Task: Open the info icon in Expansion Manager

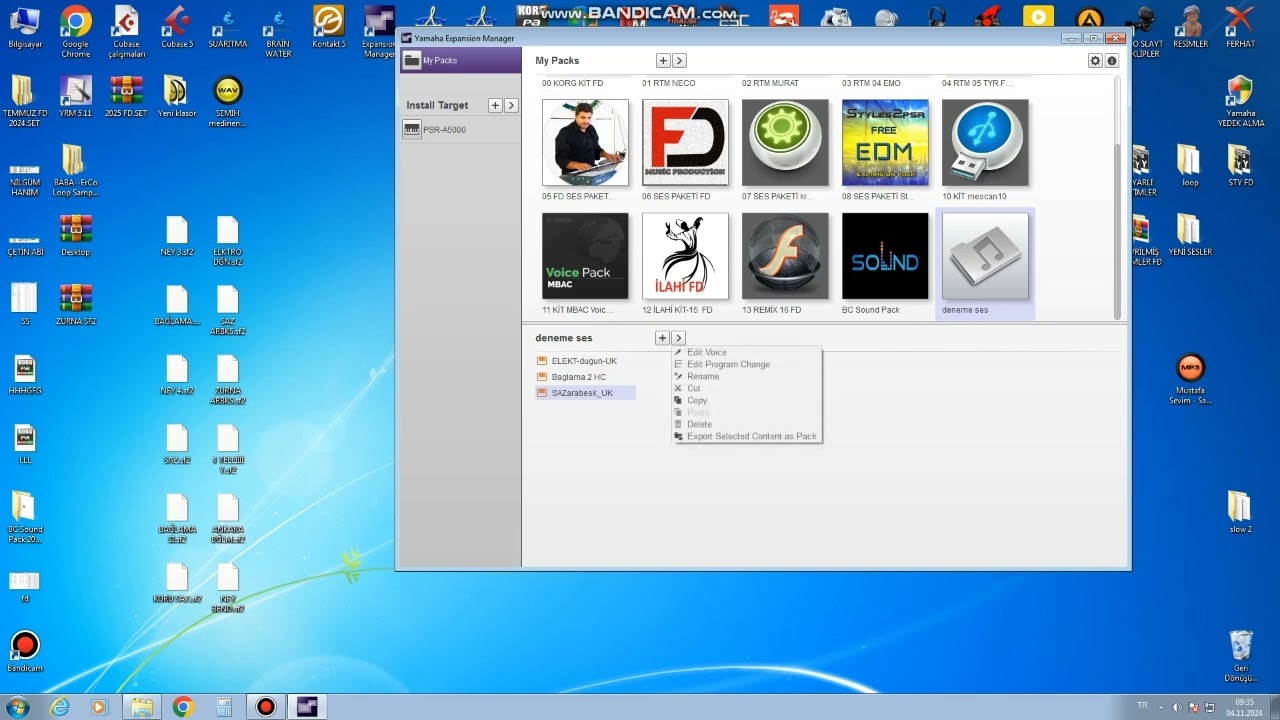Action: (x=1111, y=61)
